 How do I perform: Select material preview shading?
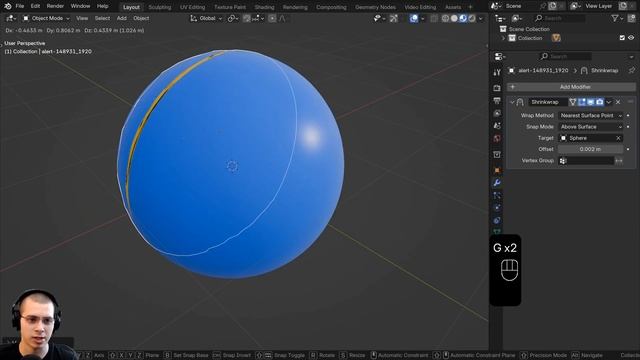coord(463,18)
